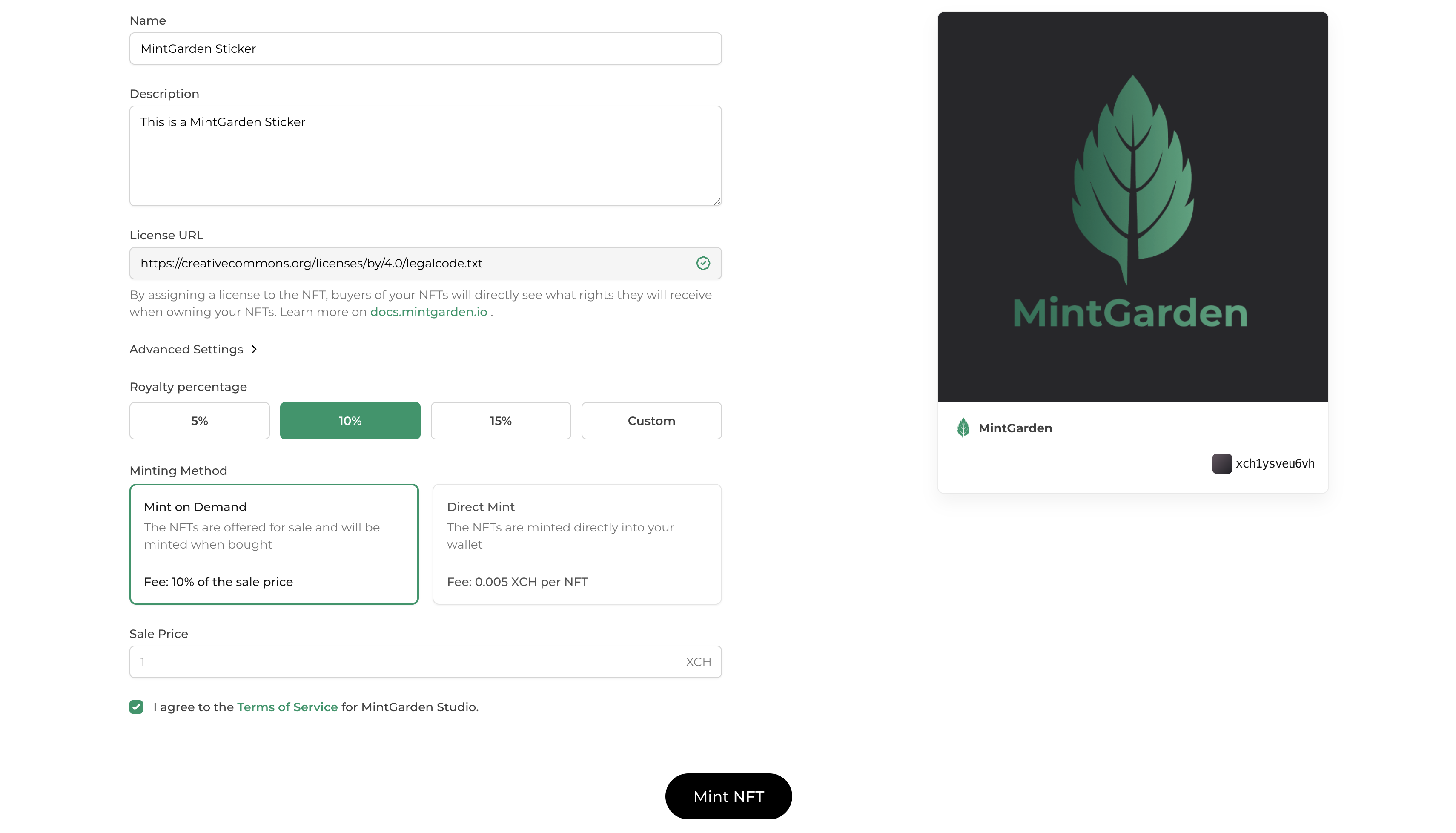Expand Advanced Settings section
The width and height of the screenshot is (1456, 833).
tap(186, 350)
